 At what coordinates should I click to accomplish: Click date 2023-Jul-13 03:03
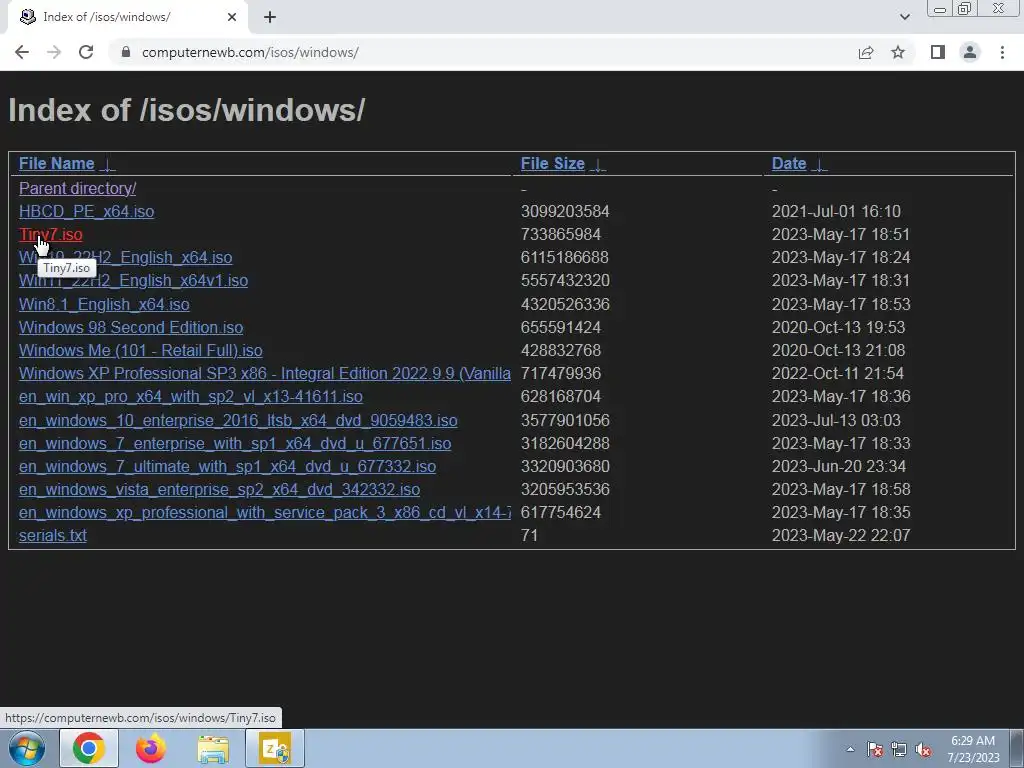[x=836, y=421]
